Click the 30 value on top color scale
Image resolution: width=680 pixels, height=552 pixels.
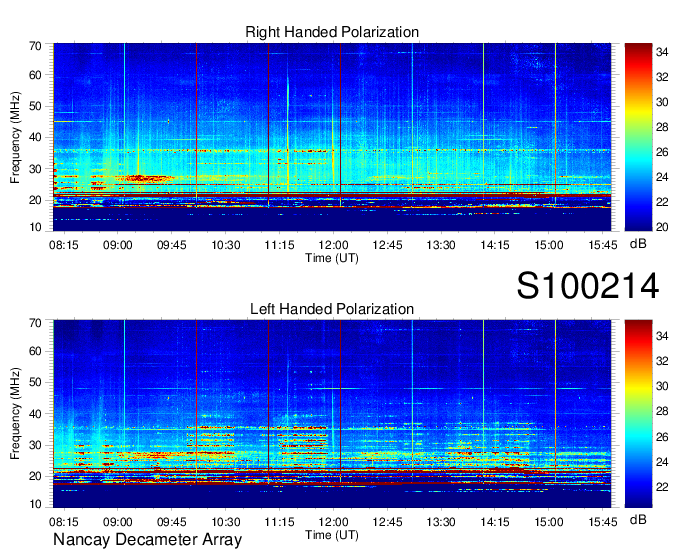click(662, 102)
